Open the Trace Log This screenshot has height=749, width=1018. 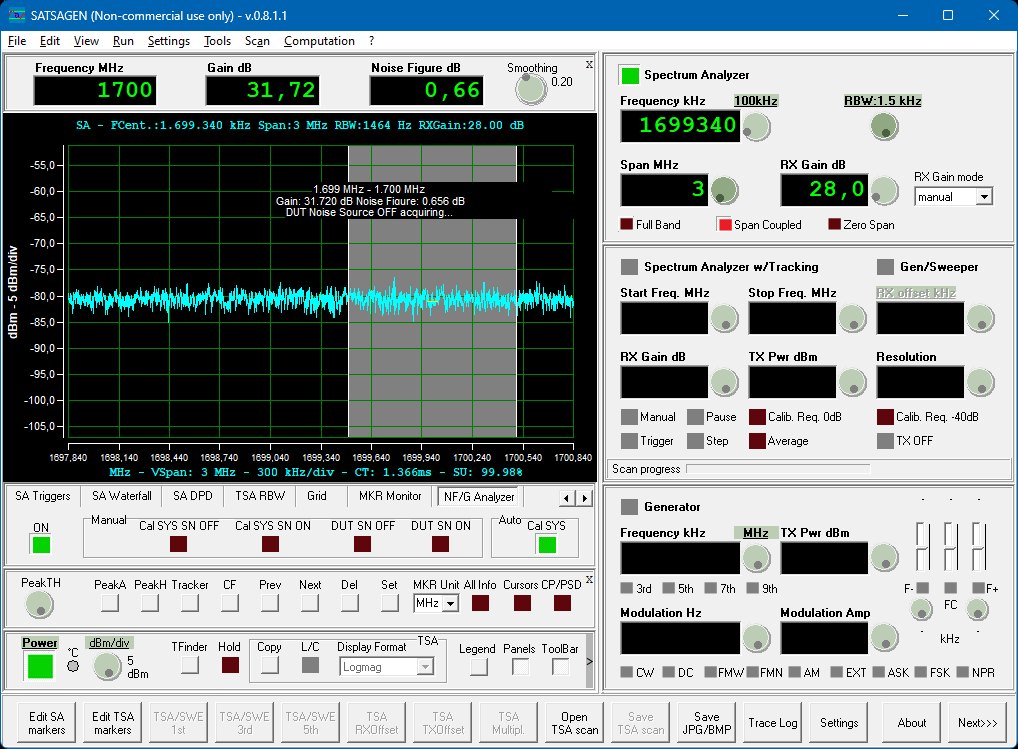point(773,723)
